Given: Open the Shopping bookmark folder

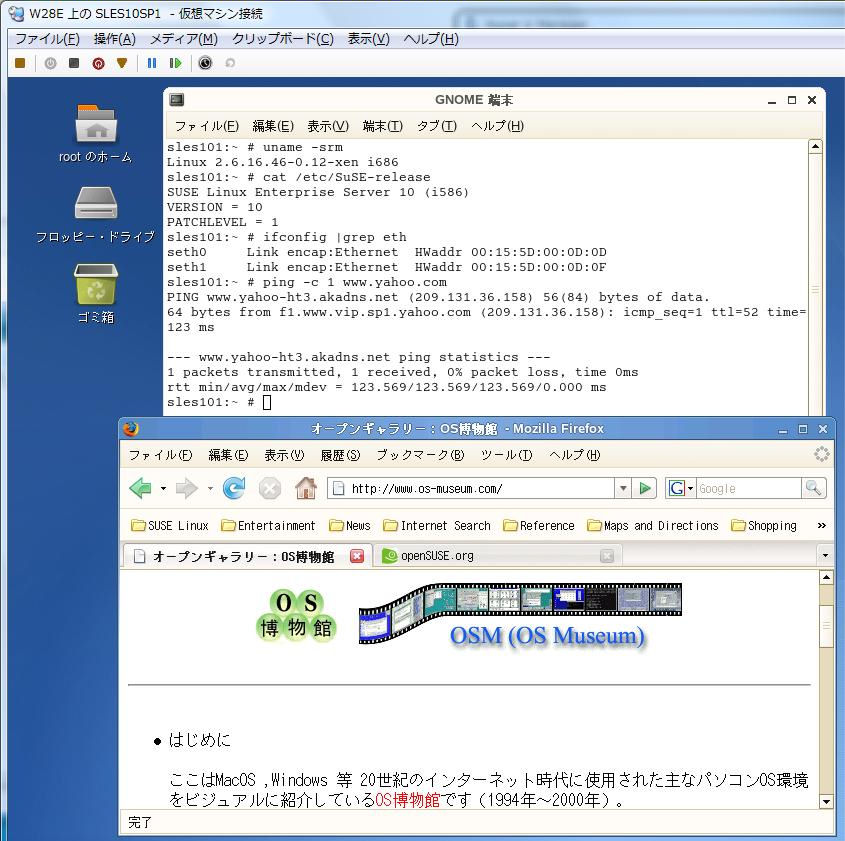Looking at the screenshot, I should coord(764,525).
